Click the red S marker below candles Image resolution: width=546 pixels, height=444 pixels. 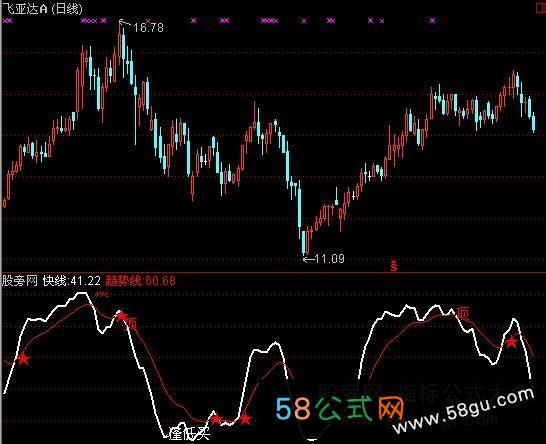click(x=394, y=266)
